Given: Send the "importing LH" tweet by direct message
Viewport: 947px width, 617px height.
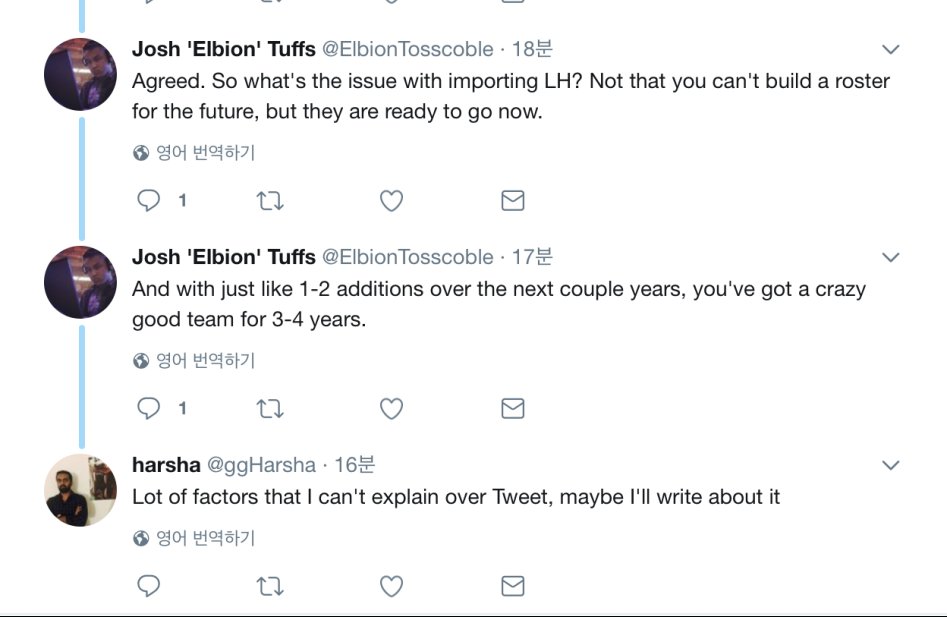Looking at the screenshot, I should coord(512,201).
